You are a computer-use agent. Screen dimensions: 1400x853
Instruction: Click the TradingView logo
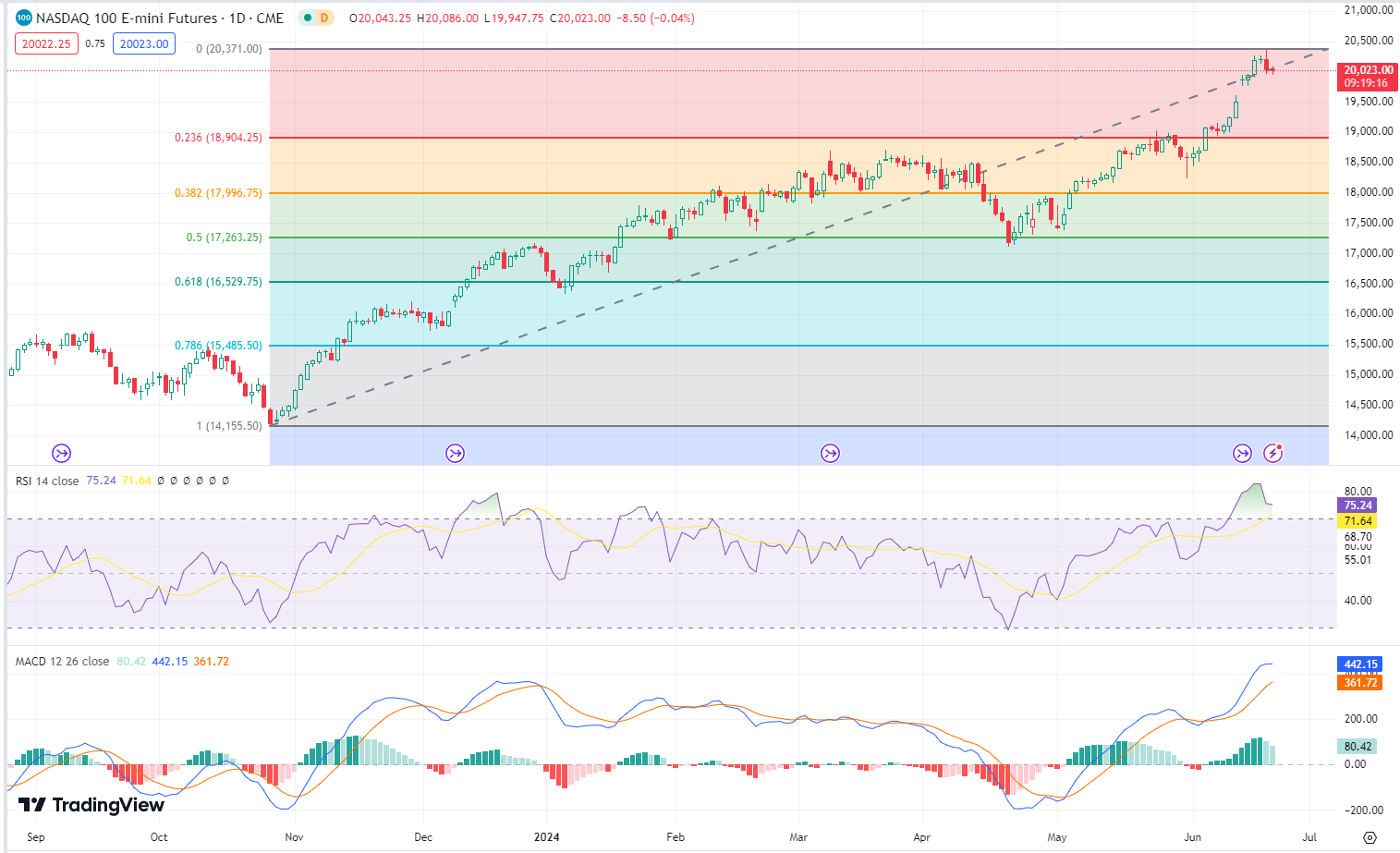click(91, 805)
